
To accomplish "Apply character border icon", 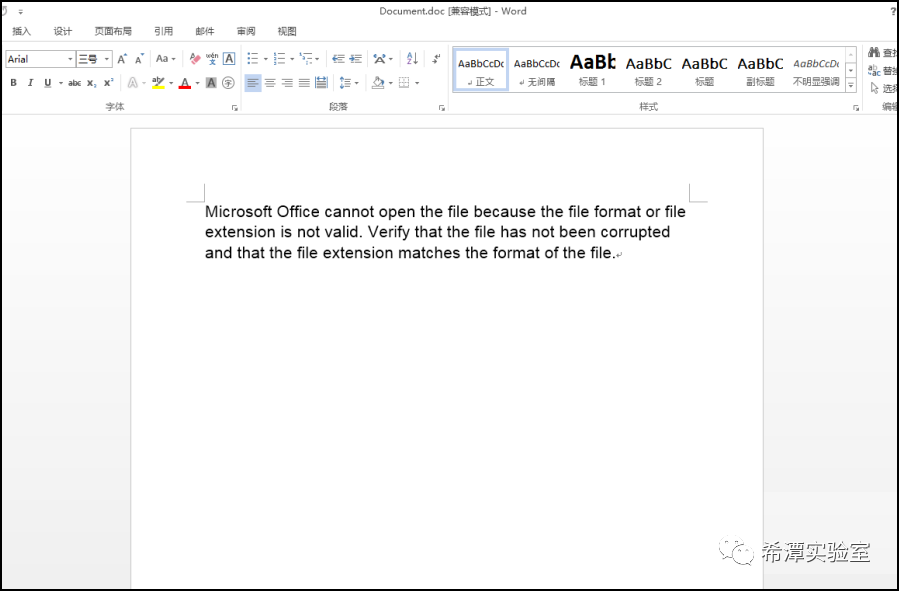I will (x=229, y=59).
